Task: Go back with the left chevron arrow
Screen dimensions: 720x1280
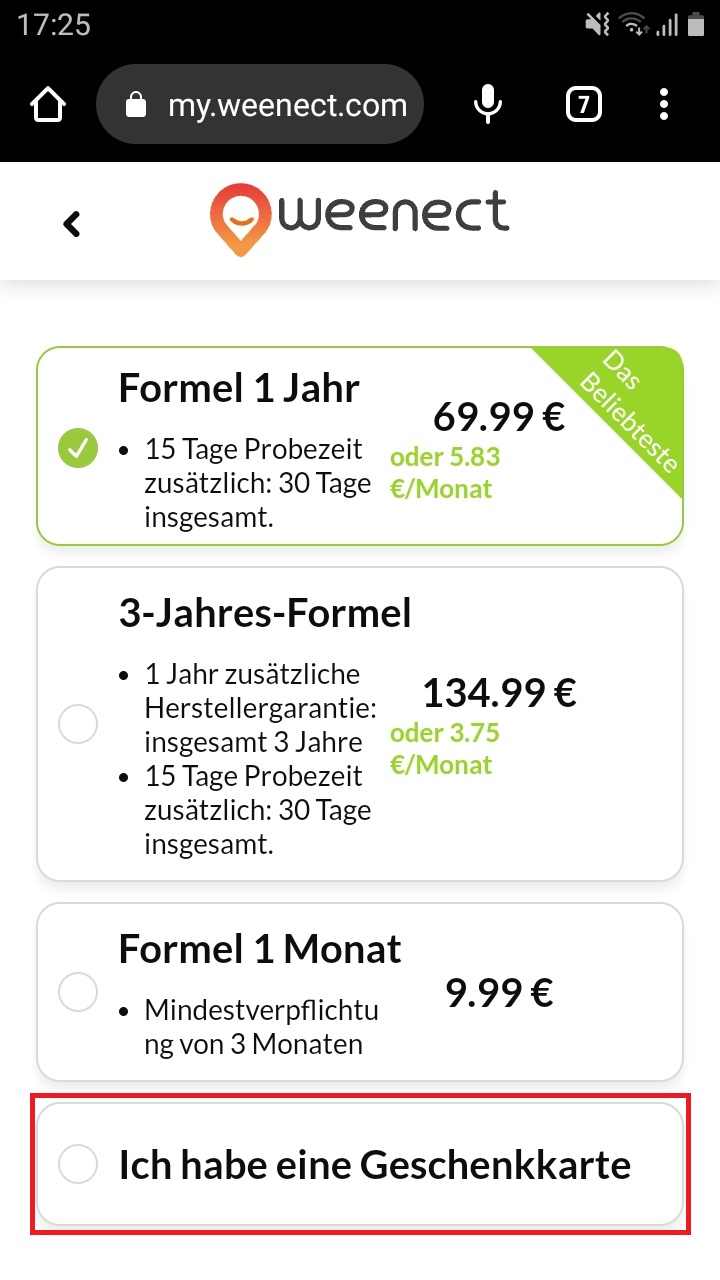Action: click(x=71, y=224)
